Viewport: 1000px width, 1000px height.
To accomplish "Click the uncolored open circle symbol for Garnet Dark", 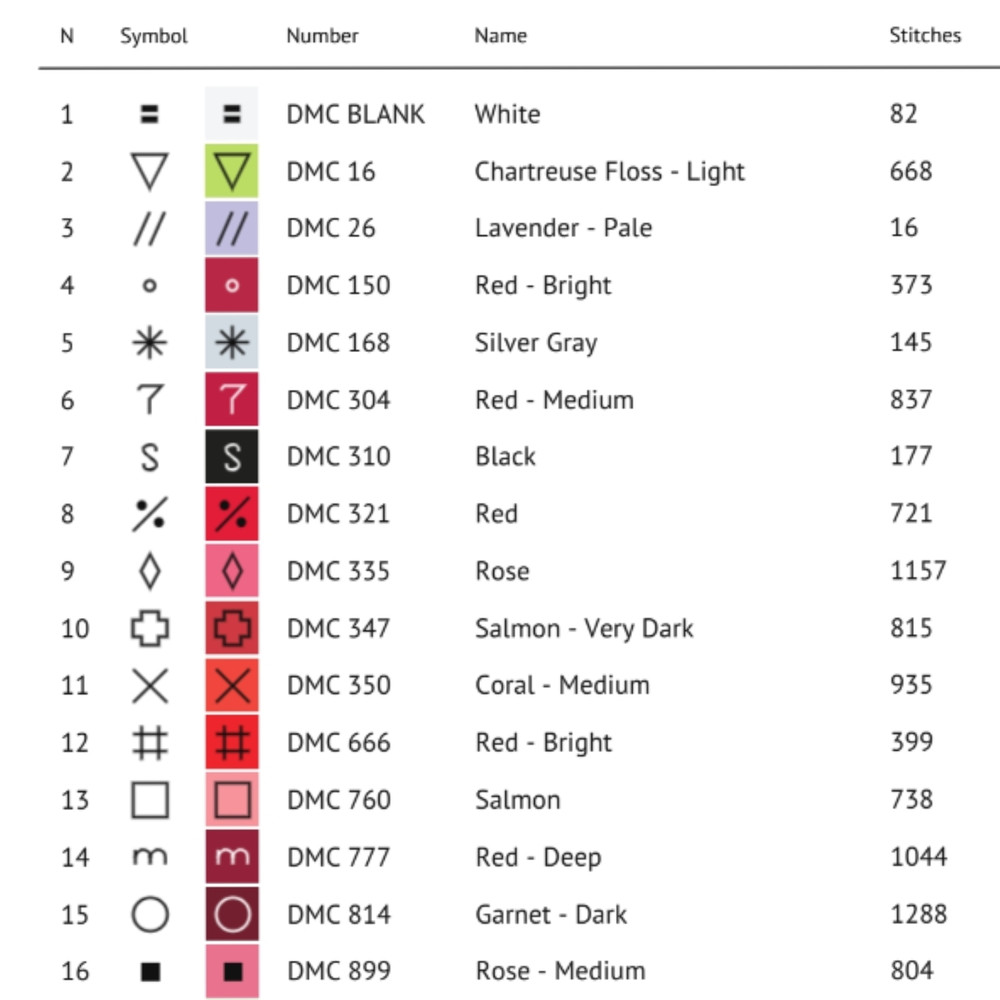I will pos(149,914).
